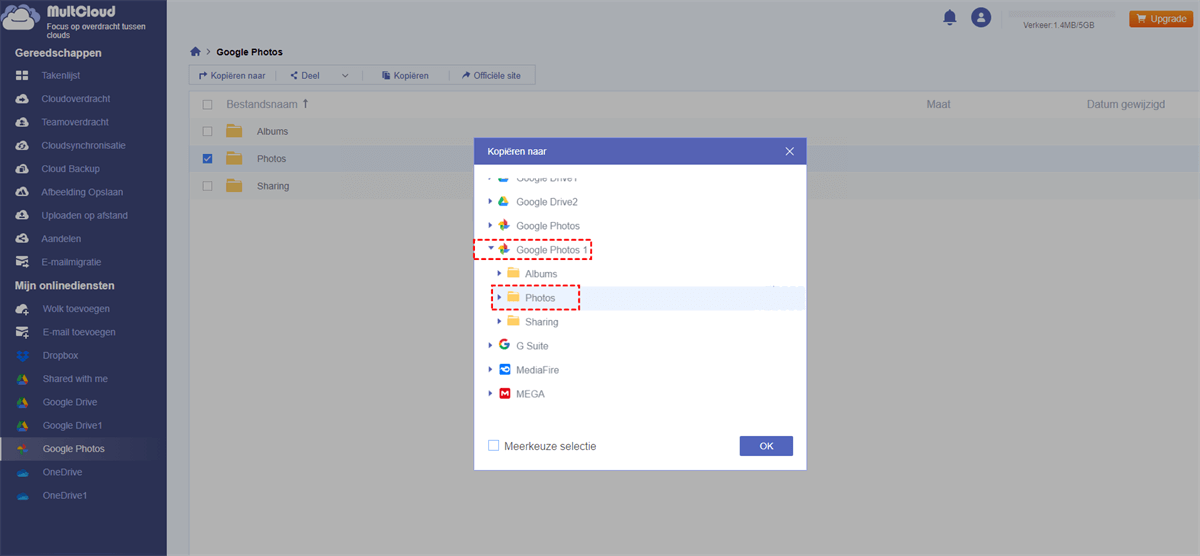Viewport: 1200px width, 556px height.
Task: Click the Afbeelding Opslaan icon
Action: pyautogui.click(x=22, y=192)
